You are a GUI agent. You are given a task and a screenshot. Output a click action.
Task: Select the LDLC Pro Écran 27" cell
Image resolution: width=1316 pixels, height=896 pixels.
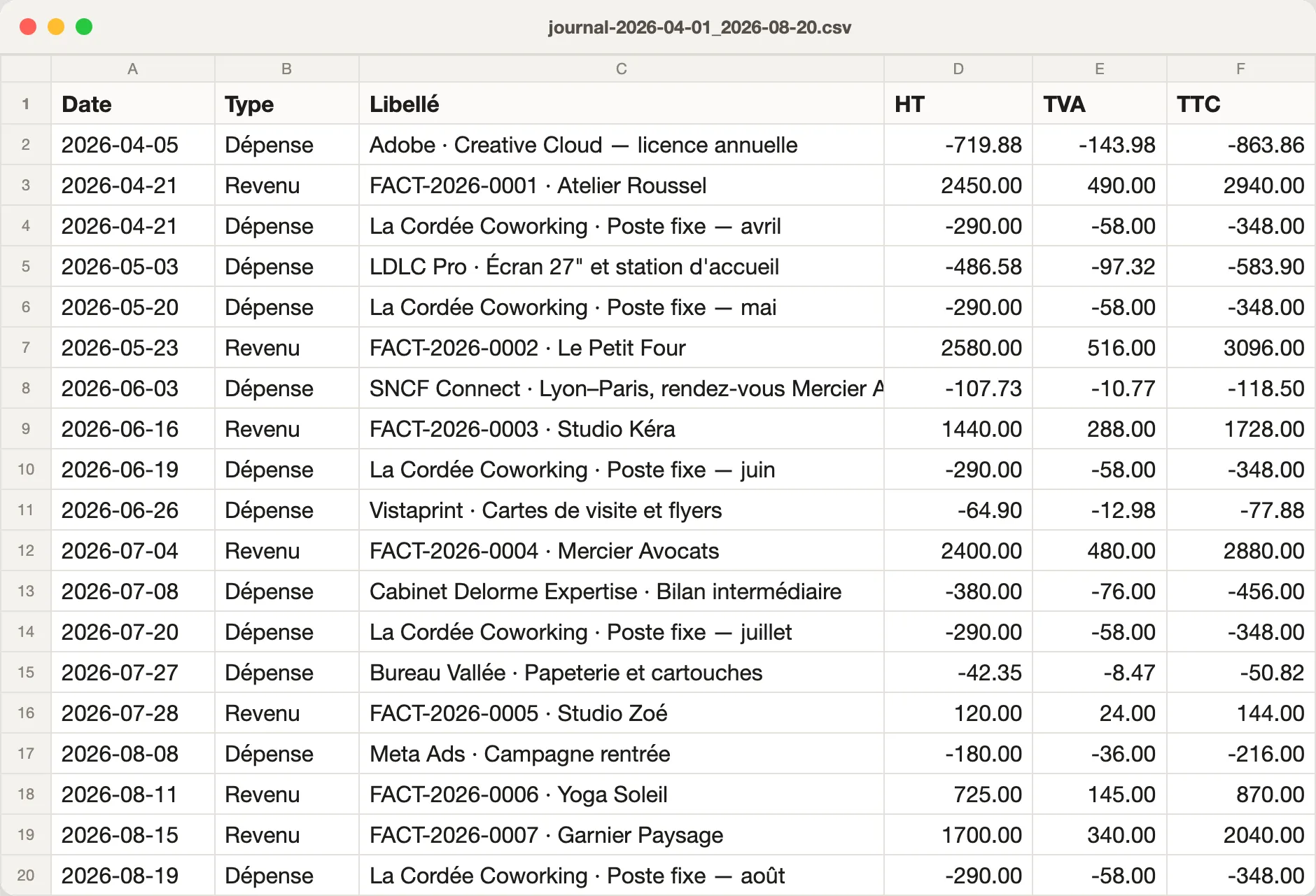pos(622,267)
